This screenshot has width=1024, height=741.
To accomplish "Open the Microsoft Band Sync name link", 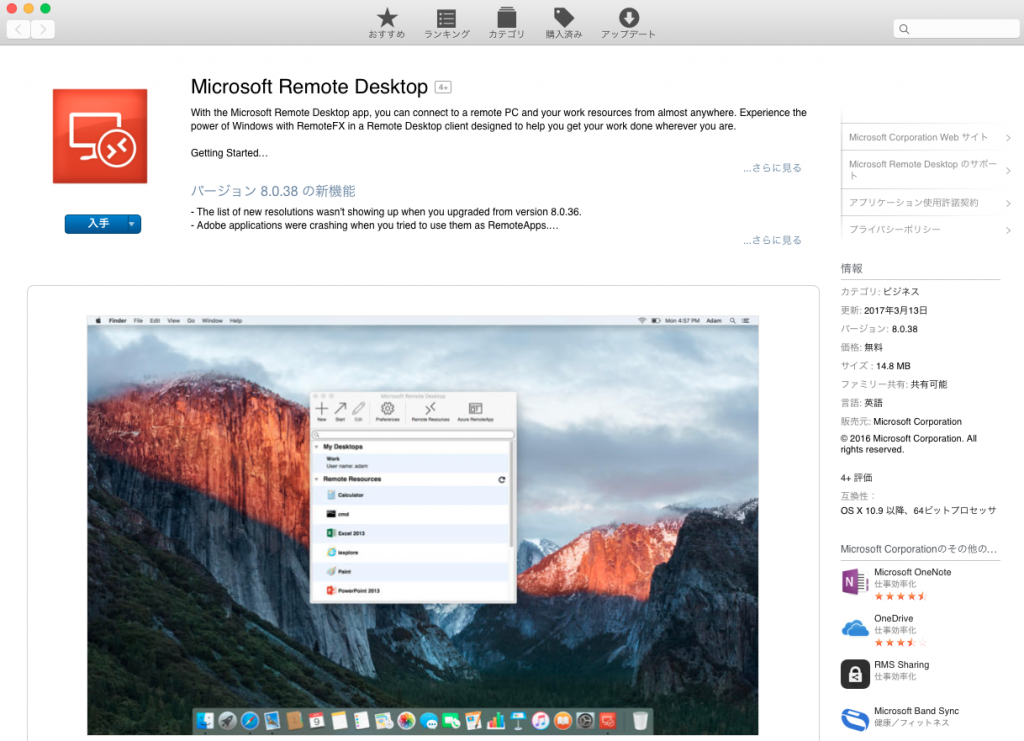I will click(x=916, y=711).
